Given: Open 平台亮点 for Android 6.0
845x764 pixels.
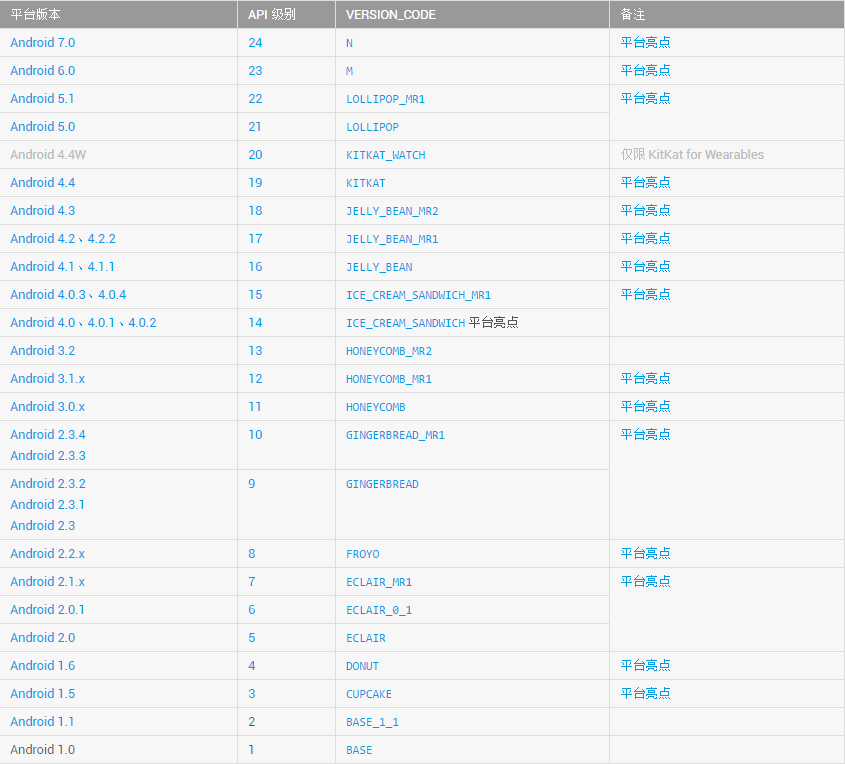Looking at the screenshot, I should (x=646, y=71).
